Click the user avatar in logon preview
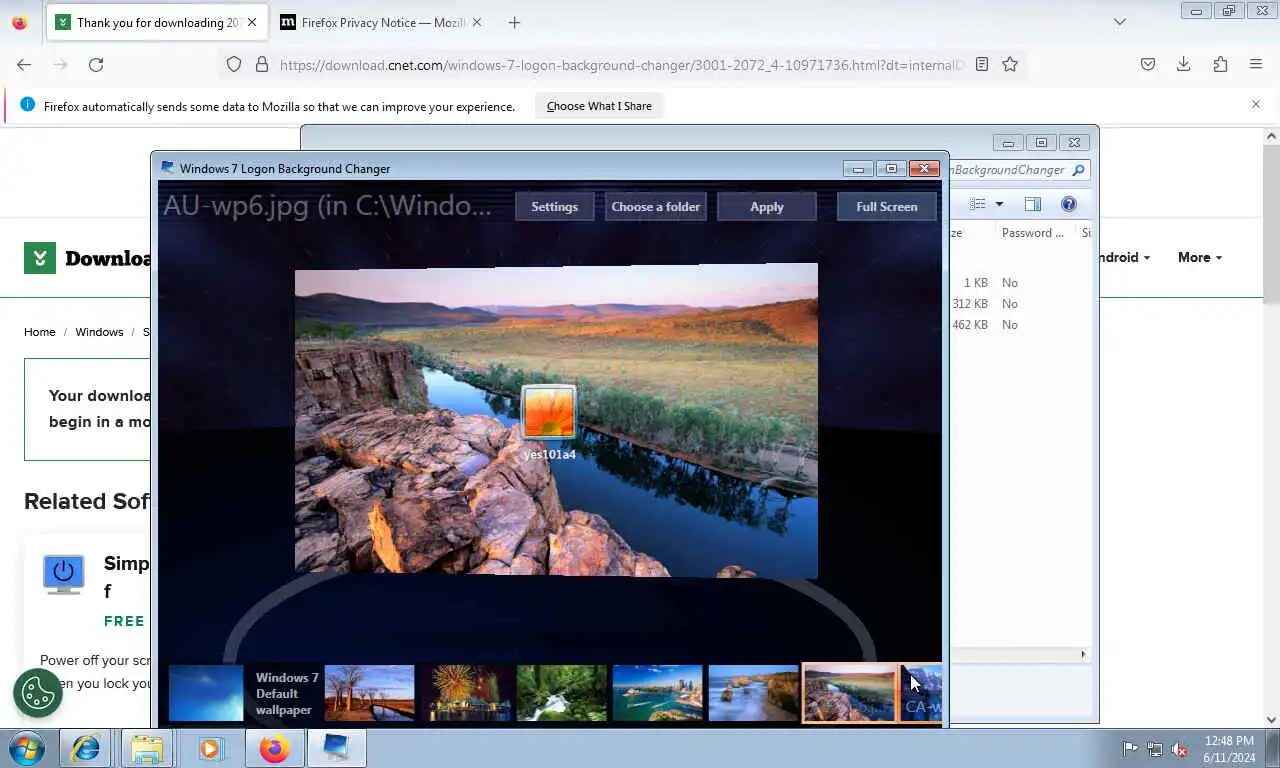This screenshot has width=1280, height=768. [x=549, y=412]
